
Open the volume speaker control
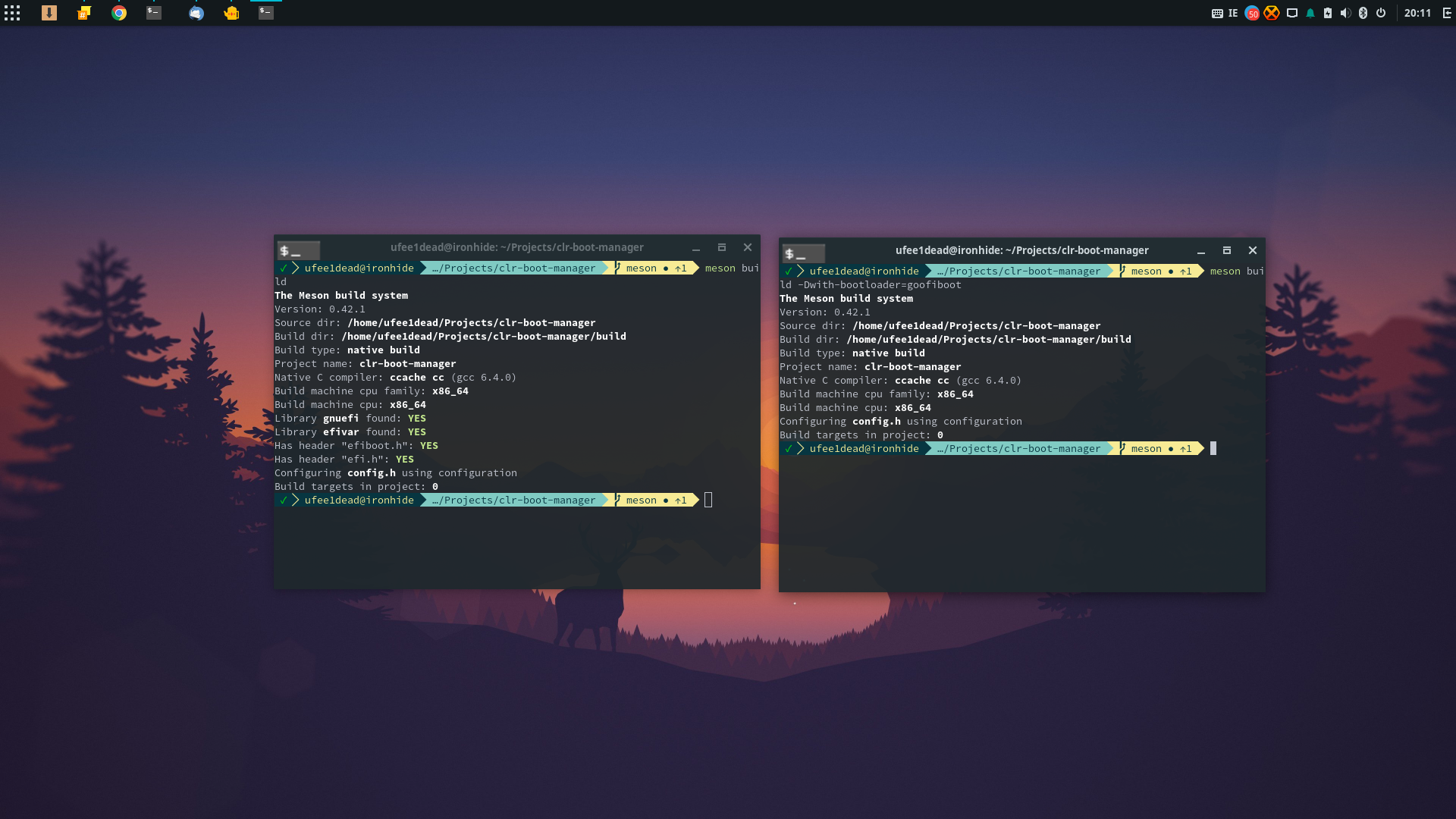point(1345,13)
